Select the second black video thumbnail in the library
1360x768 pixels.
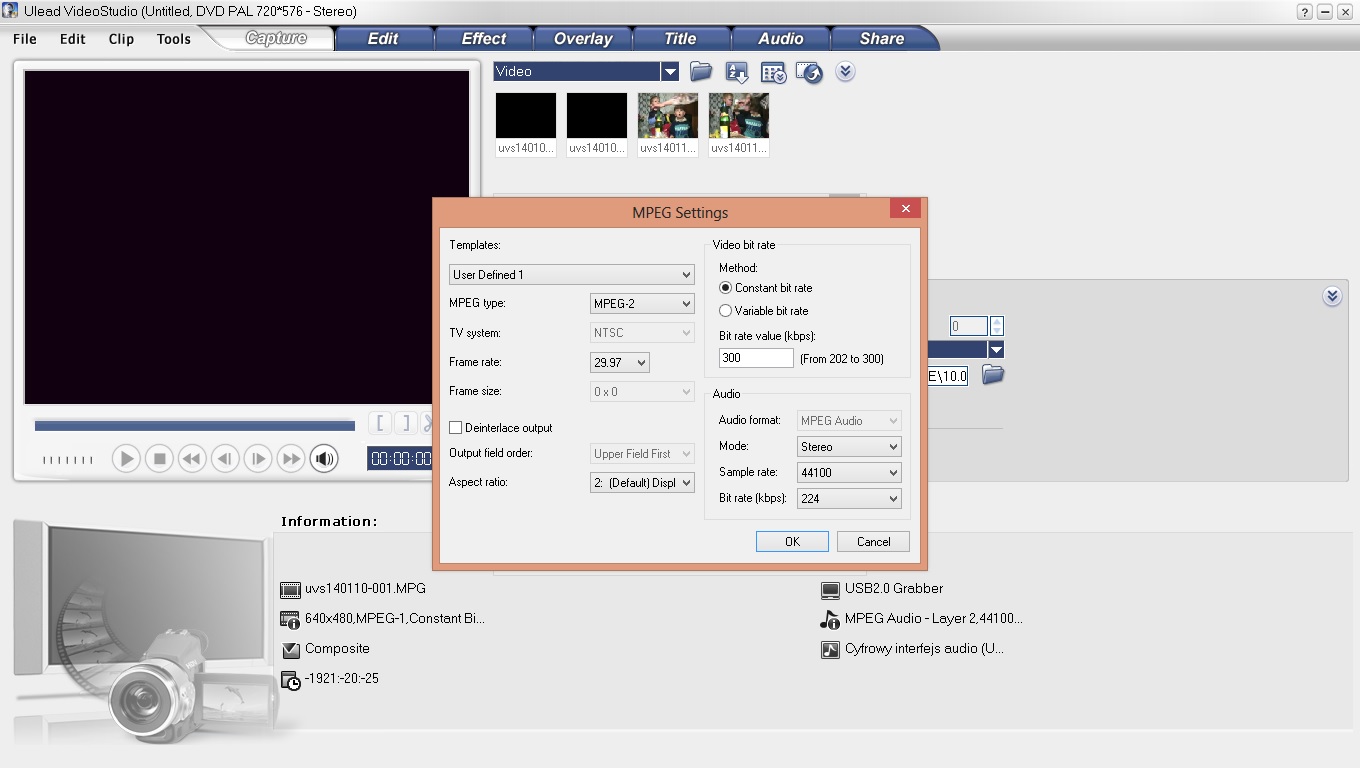(x=597, y=115)
